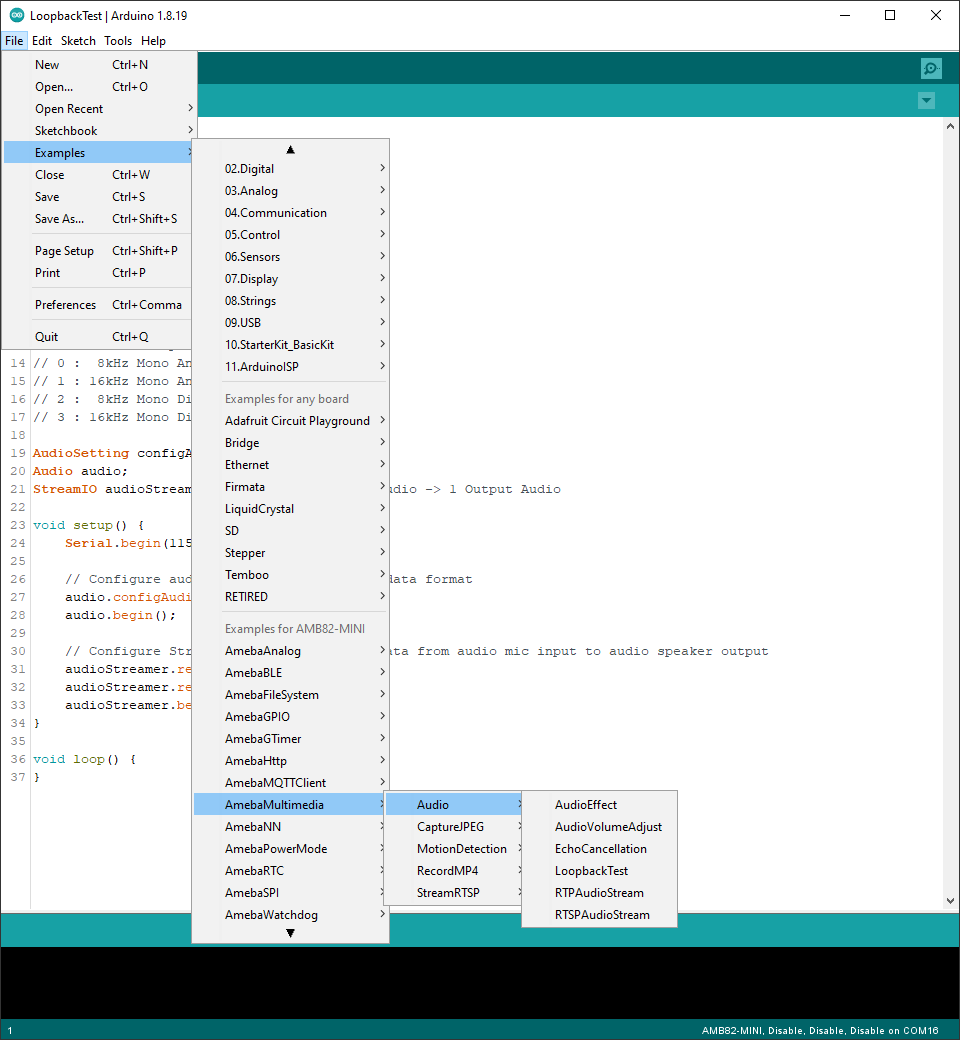960x1040 pixels.
Task: Click Save As in File menu
Action: [60, 219]
